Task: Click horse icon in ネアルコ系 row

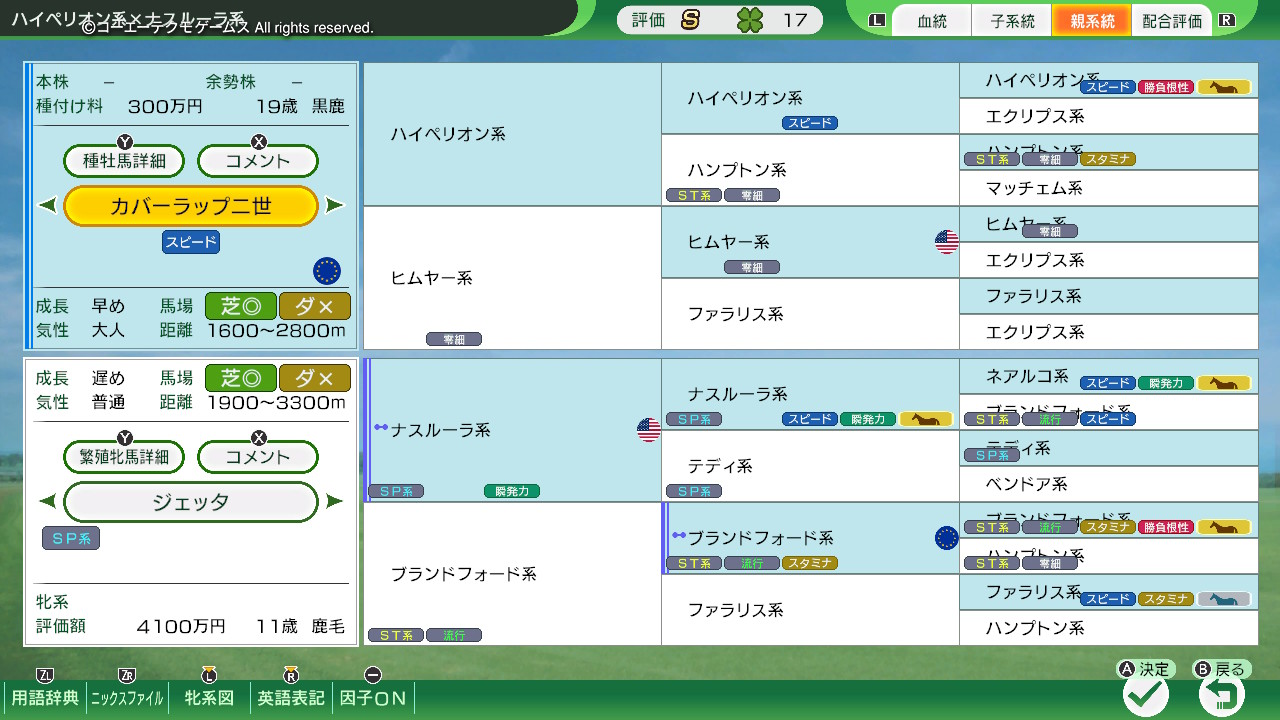Action: (x=1224, y=383)
